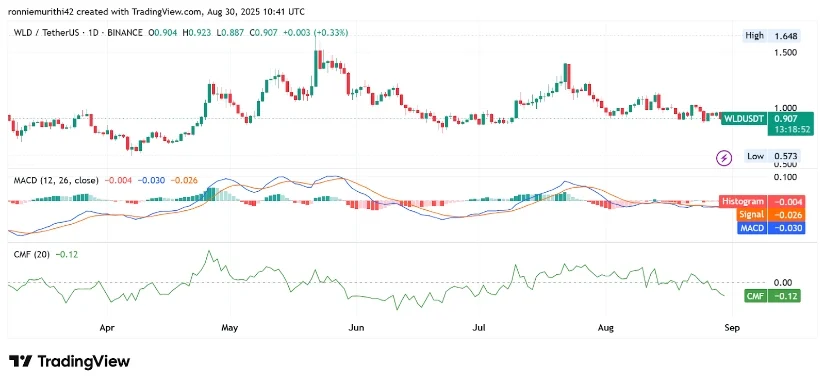The image size is (825, 384).
Task: Click the High 1.648 price marker
Action: point(771,36)
